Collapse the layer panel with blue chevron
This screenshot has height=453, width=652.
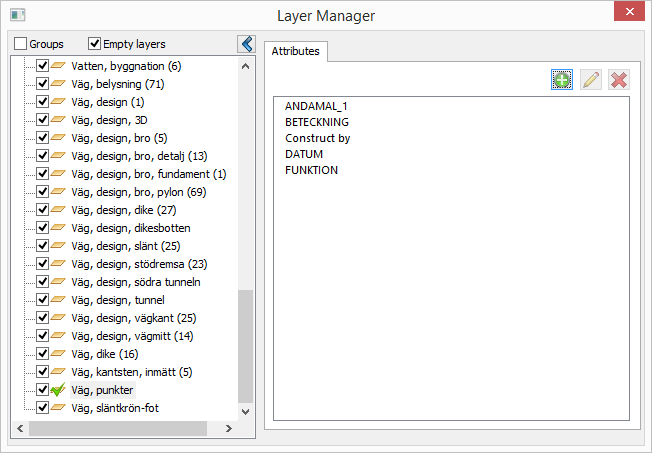pos(245,44)
